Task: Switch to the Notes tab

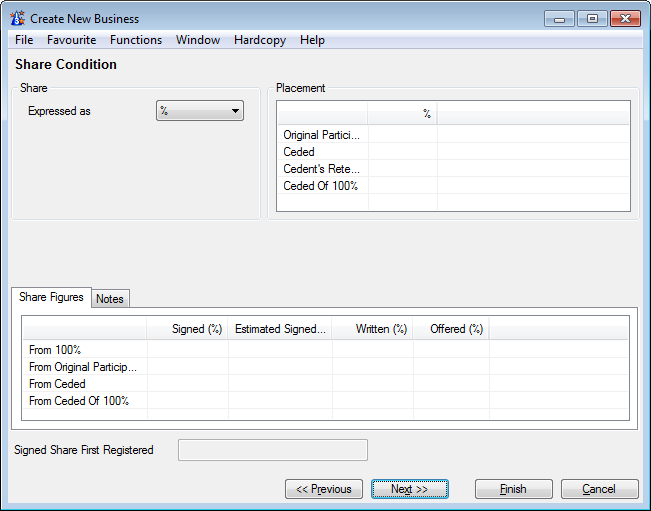Action: click(110, 299)
